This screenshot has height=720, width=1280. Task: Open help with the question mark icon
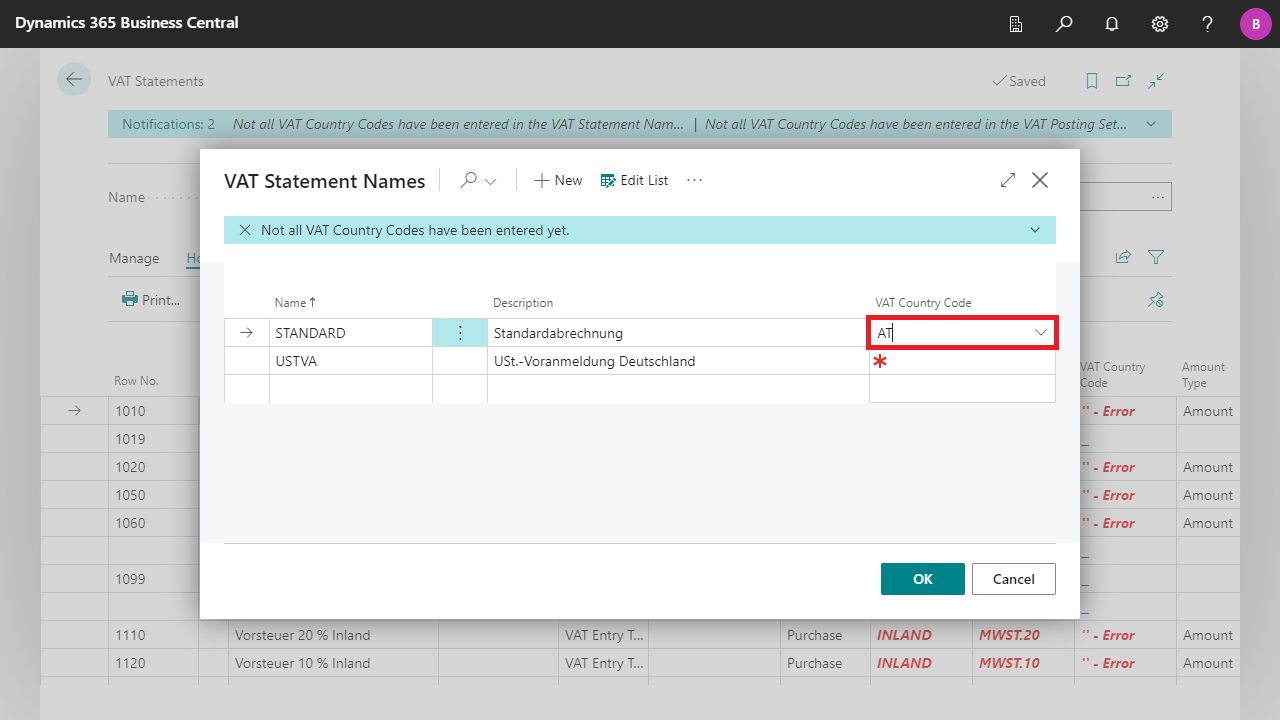click(1207, 24)
